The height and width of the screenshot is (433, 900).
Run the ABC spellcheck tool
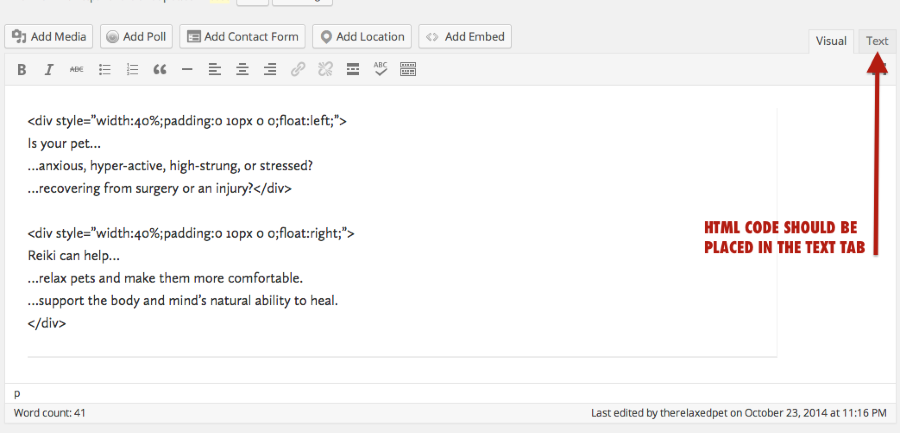pyautogui.click(x=380, y=69)
